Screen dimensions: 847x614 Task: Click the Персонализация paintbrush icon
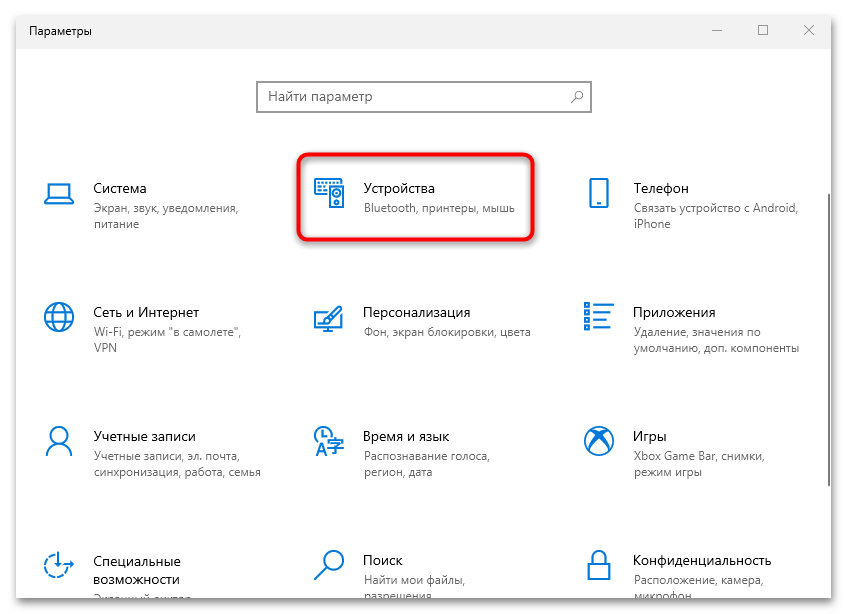point(329,317)
